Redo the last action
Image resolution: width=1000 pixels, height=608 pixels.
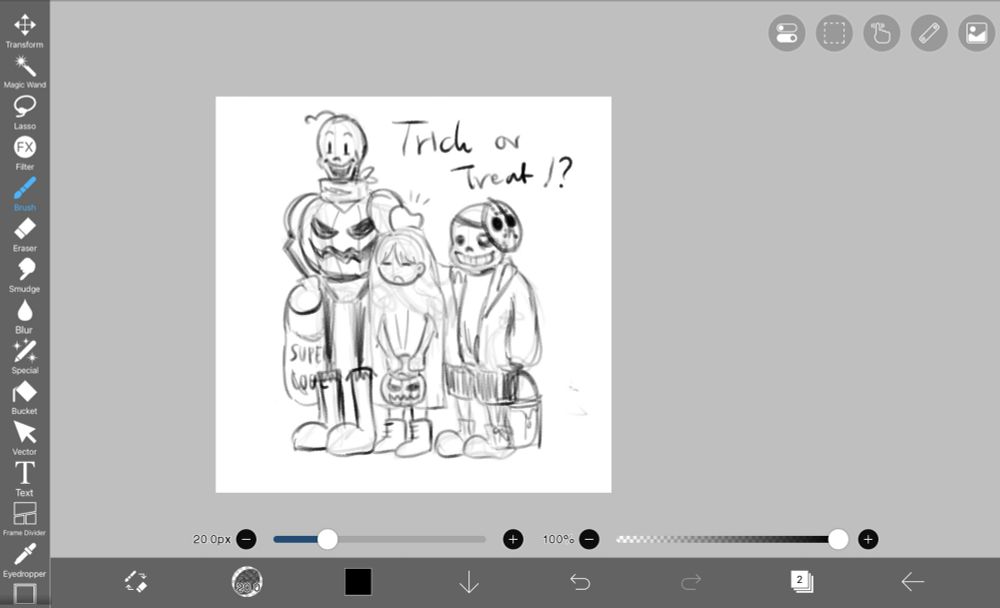pyautogui.click(x=691, y=582)
